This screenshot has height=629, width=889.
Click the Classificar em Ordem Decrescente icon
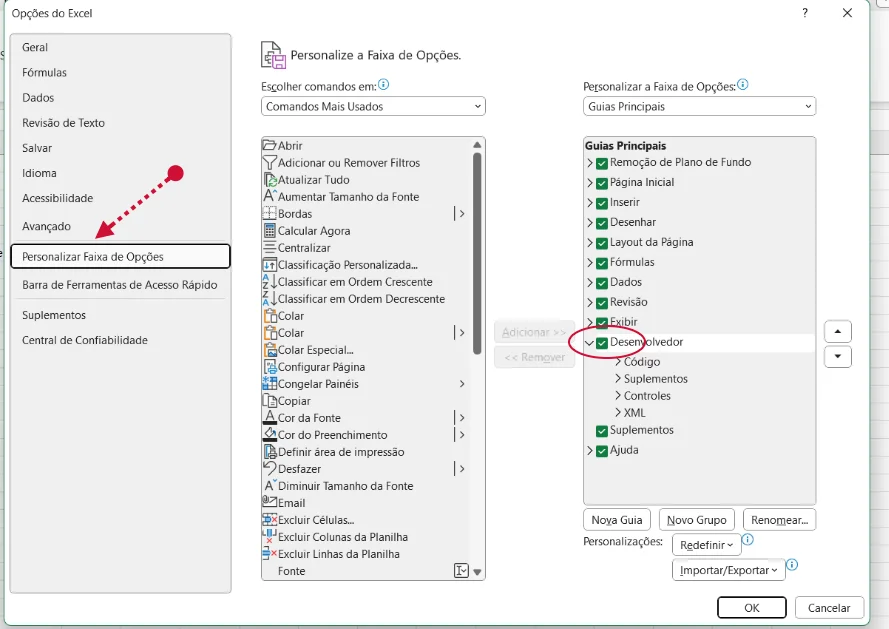(269, 298)
